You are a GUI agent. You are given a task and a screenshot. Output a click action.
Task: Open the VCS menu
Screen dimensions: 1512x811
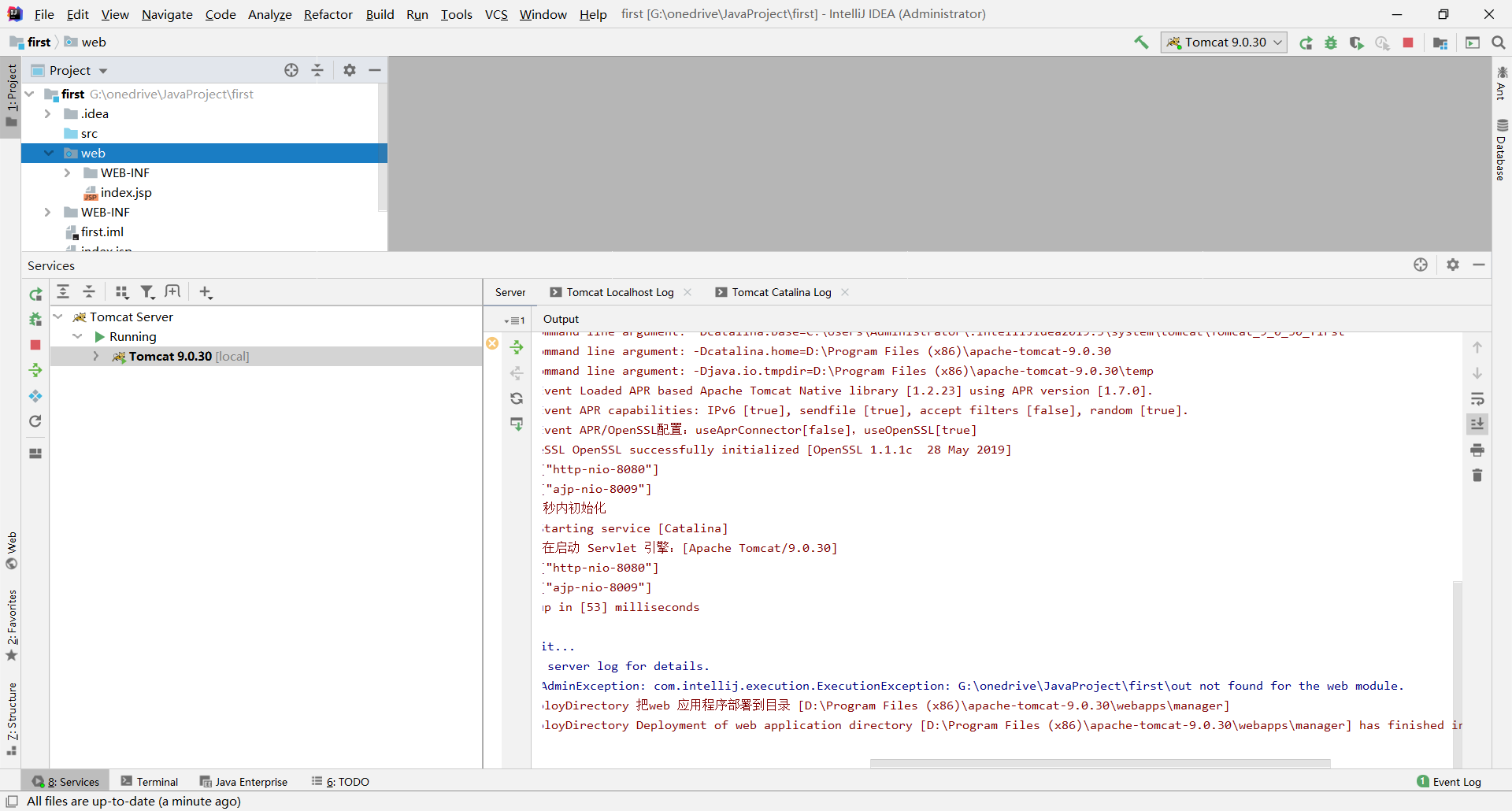click(x=496, y=14)
